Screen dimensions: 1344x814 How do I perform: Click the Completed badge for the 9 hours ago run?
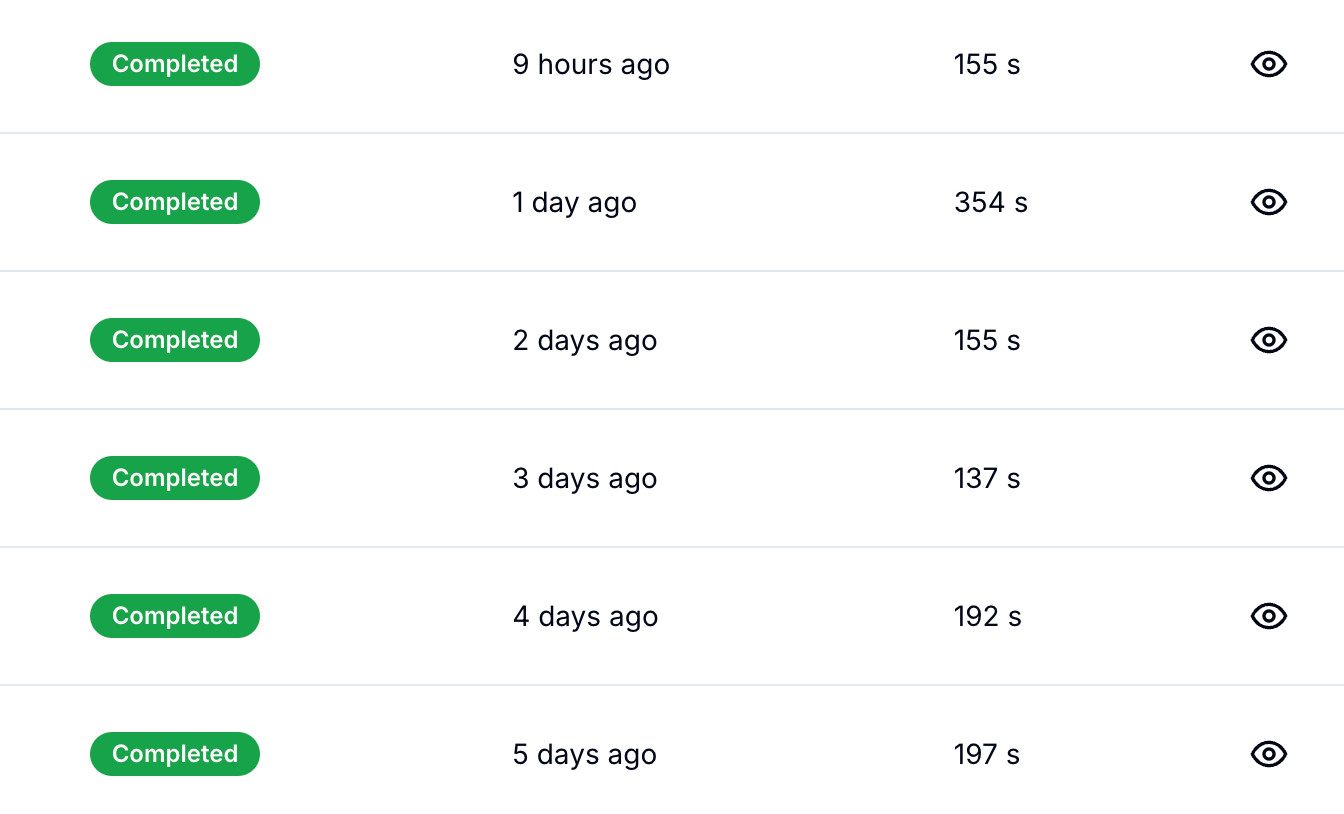coord(175,64)
